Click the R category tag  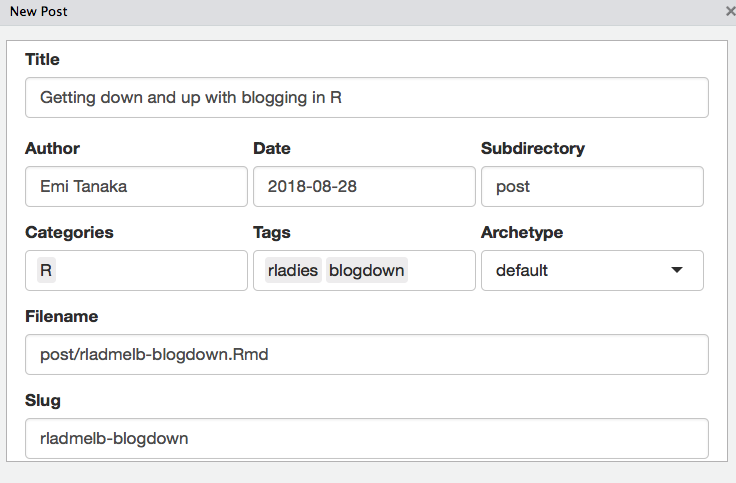coord(46,270)
